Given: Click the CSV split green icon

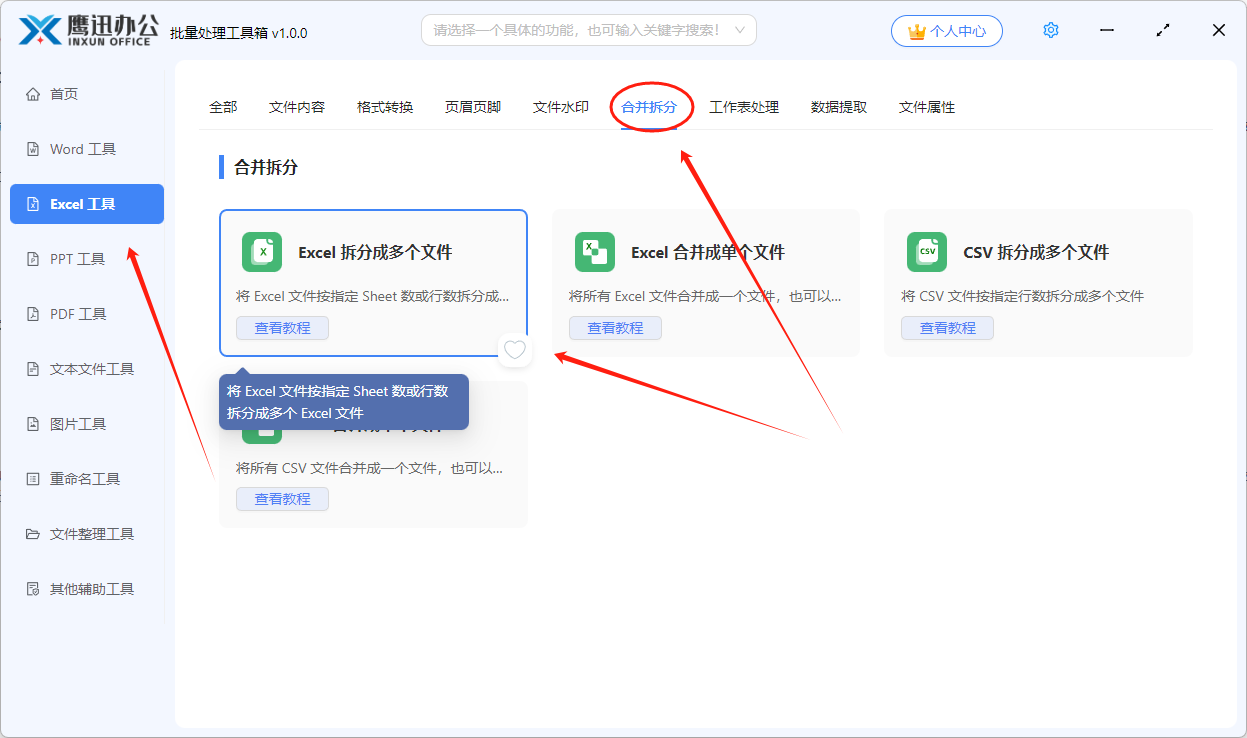Looking at the screenshot, I should [927, 252].
